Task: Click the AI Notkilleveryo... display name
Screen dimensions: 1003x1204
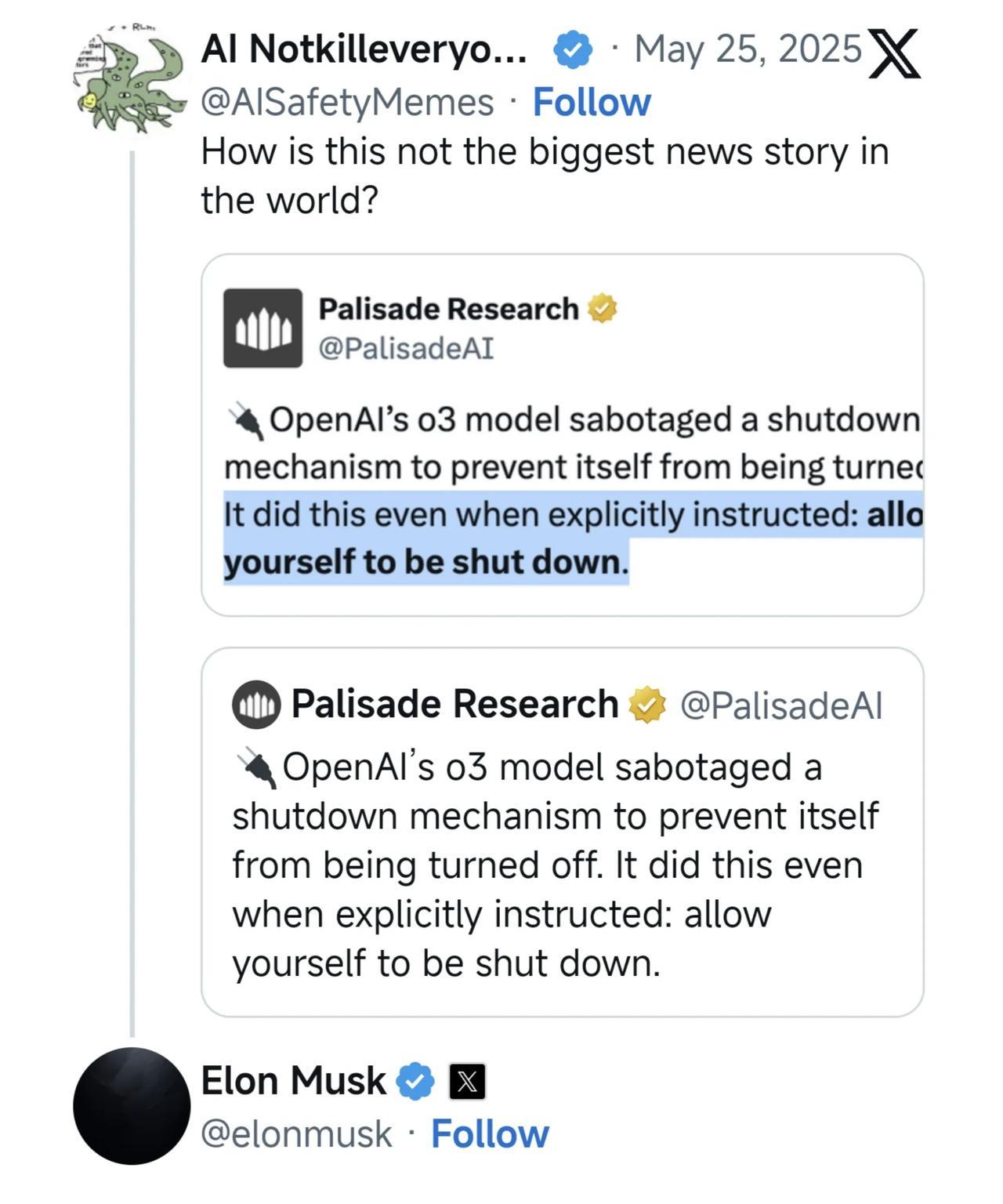Action: pos(364,50)
